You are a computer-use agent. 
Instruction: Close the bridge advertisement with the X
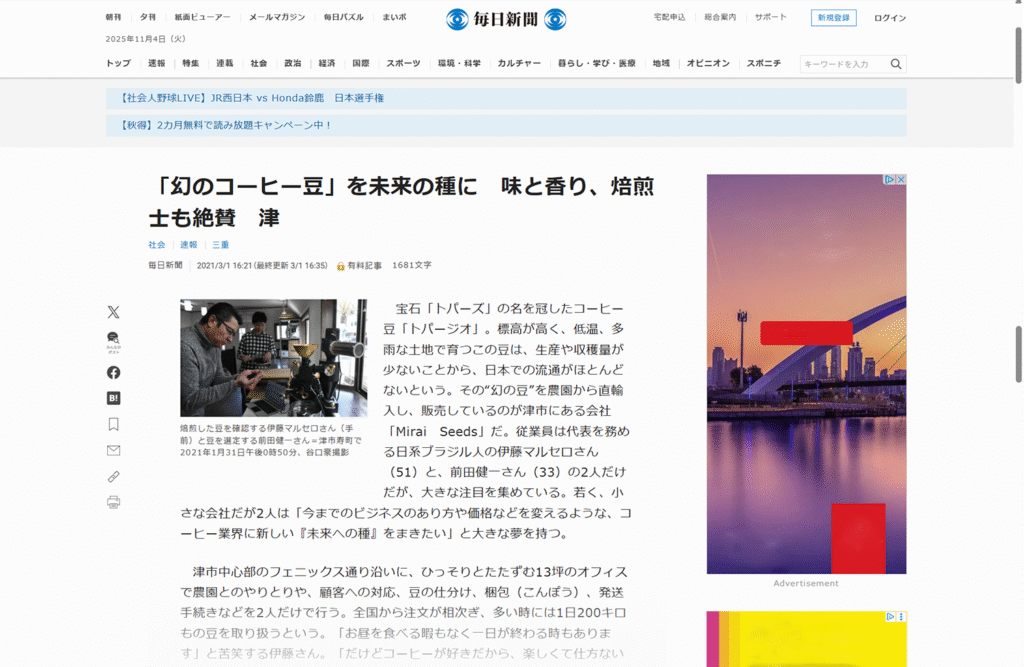(x=900, y=180)
